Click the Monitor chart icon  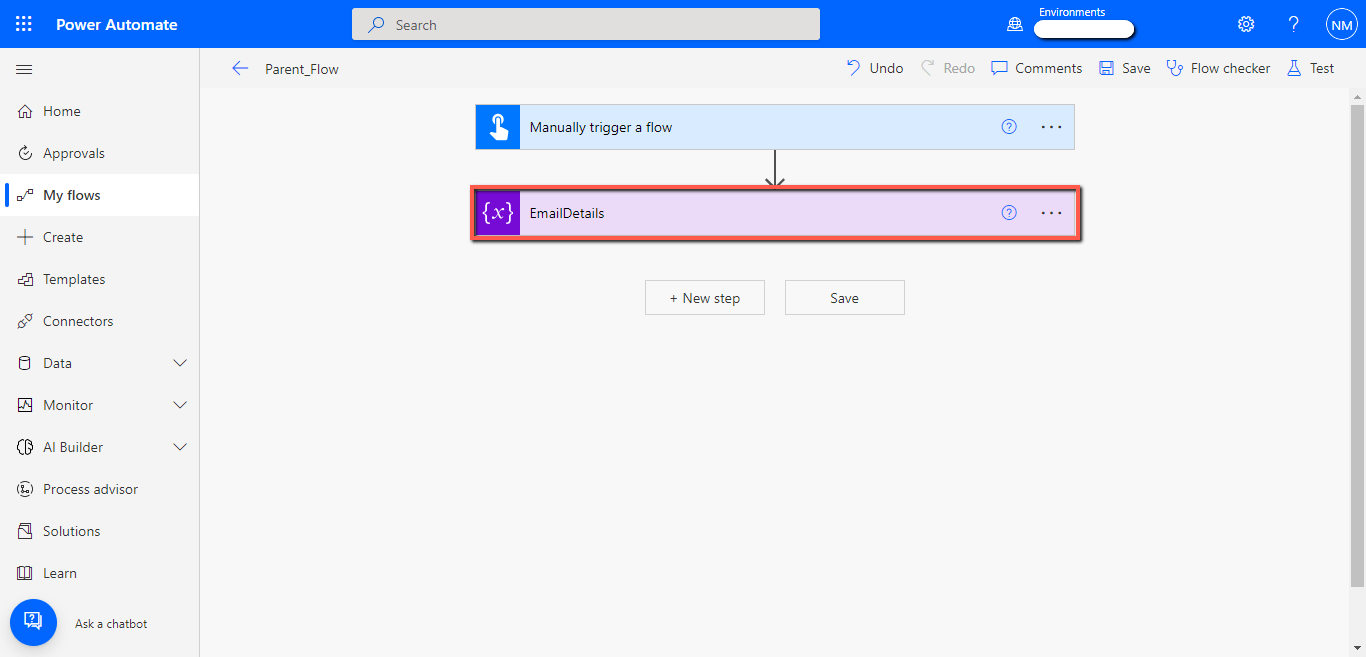26,405
